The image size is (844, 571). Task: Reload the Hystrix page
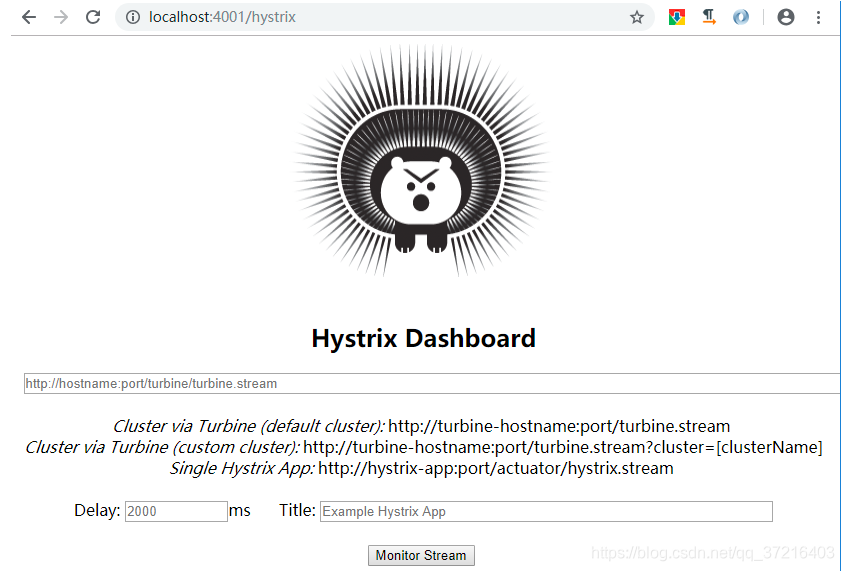coord(93,17)
